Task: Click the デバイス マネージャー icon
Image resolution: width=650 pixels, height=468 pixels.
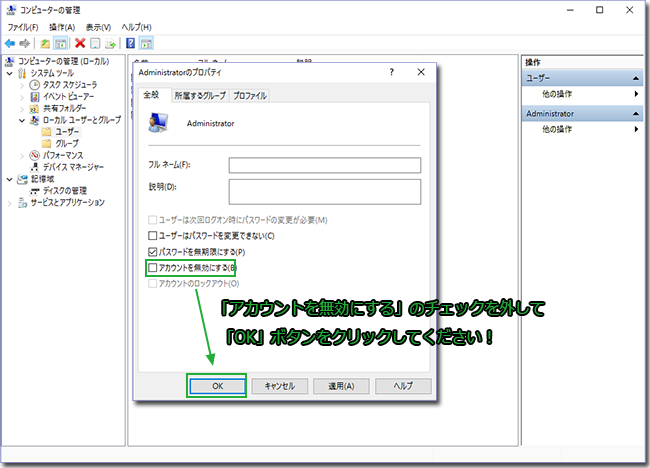Action: tap(35, 167)
